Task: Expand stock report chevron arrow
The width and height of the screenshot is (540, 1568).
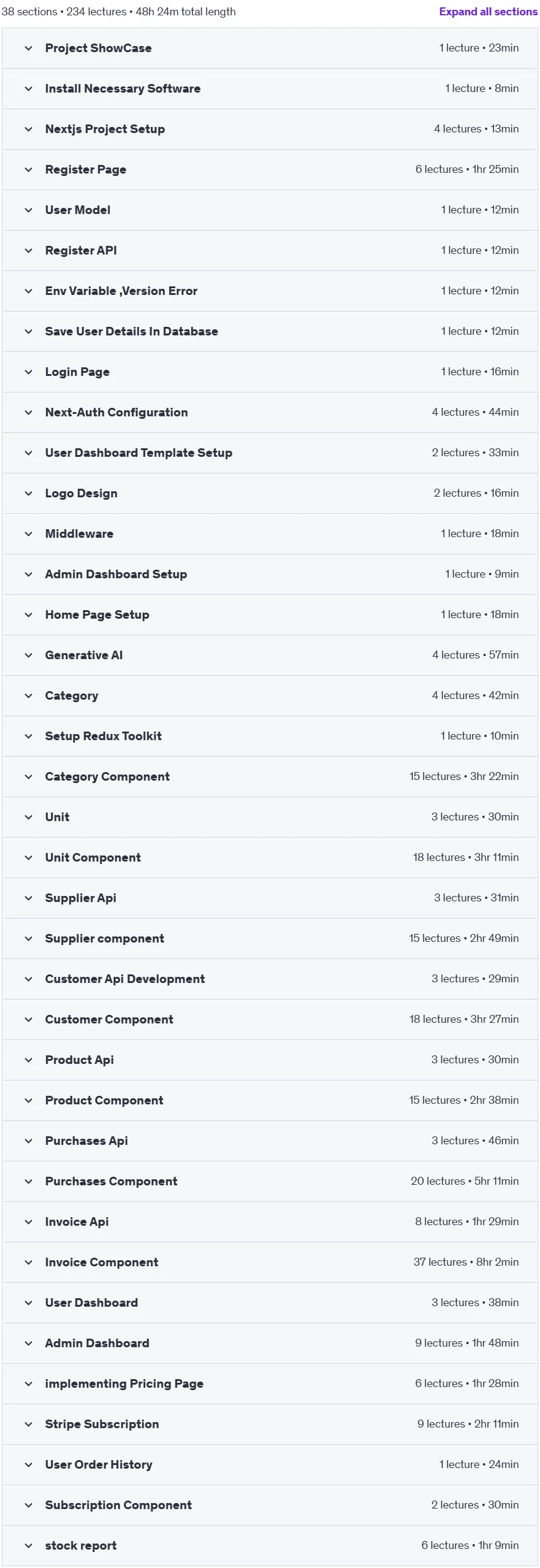Action: pyautogui.click(x=28, y=1546)
